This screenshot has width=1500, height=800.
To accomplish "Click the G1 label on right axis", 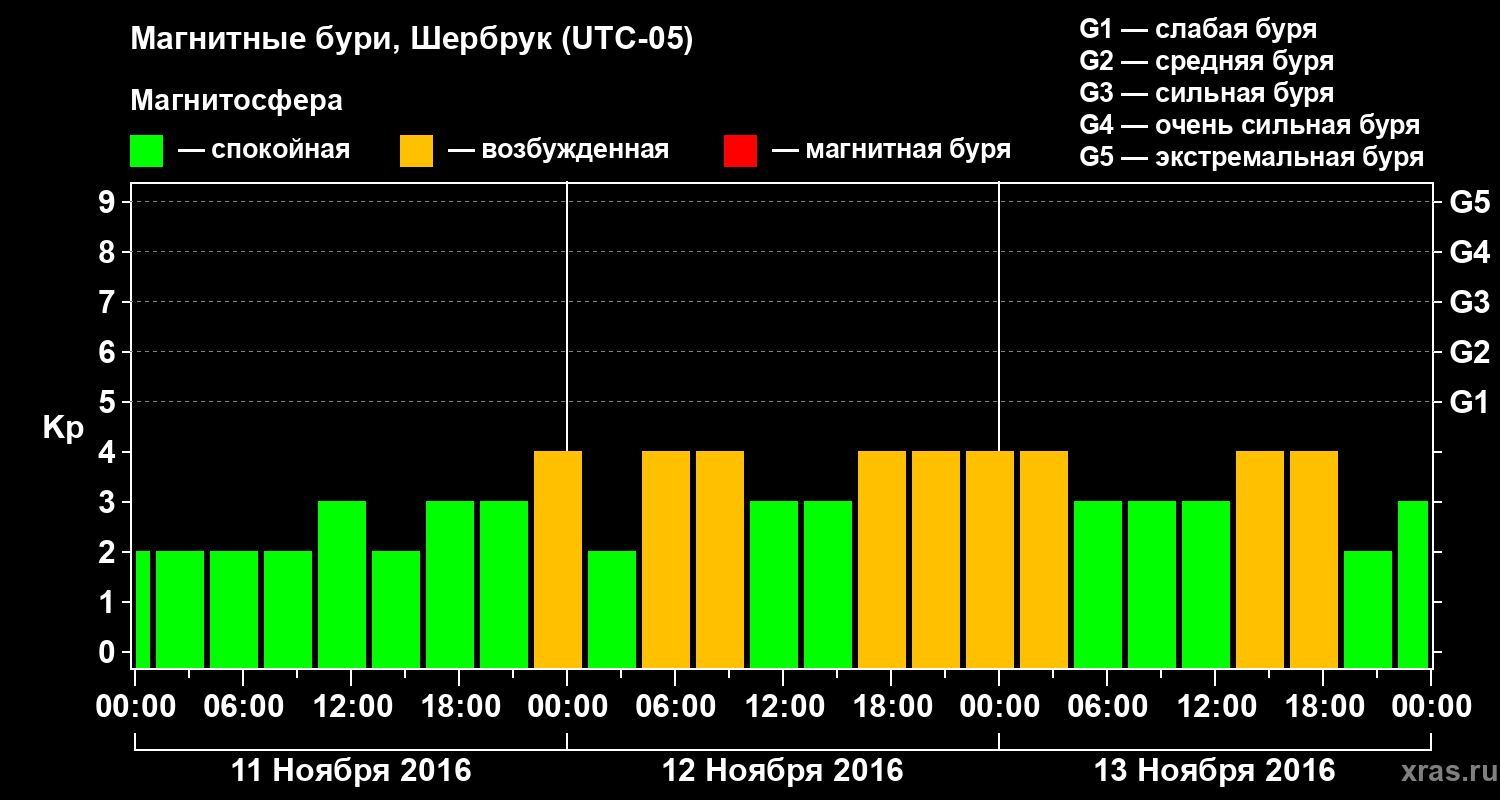I will click(x=1469, y=402).
